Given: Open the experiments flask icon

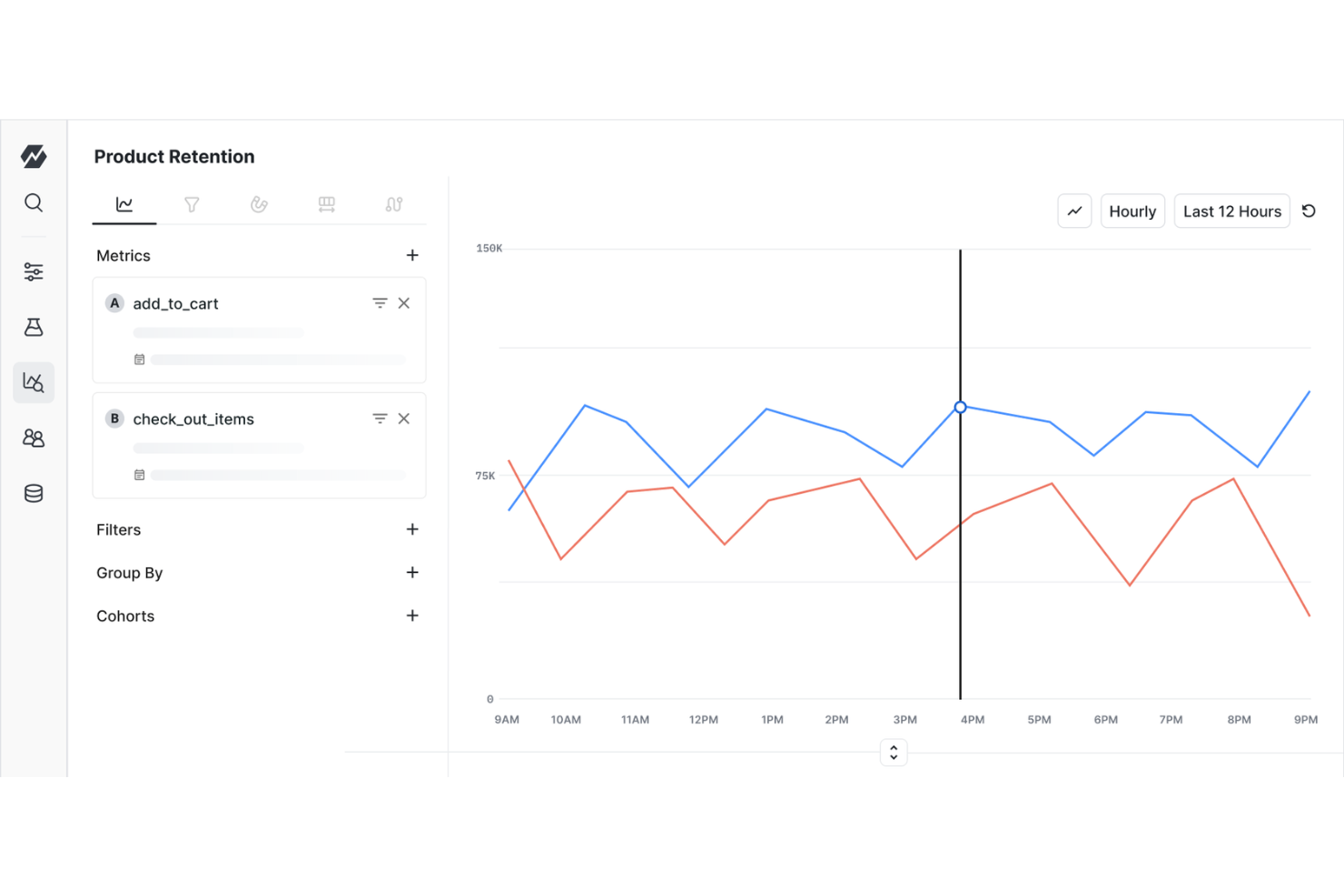Looking at the screenshot, I should coord(34,327).
